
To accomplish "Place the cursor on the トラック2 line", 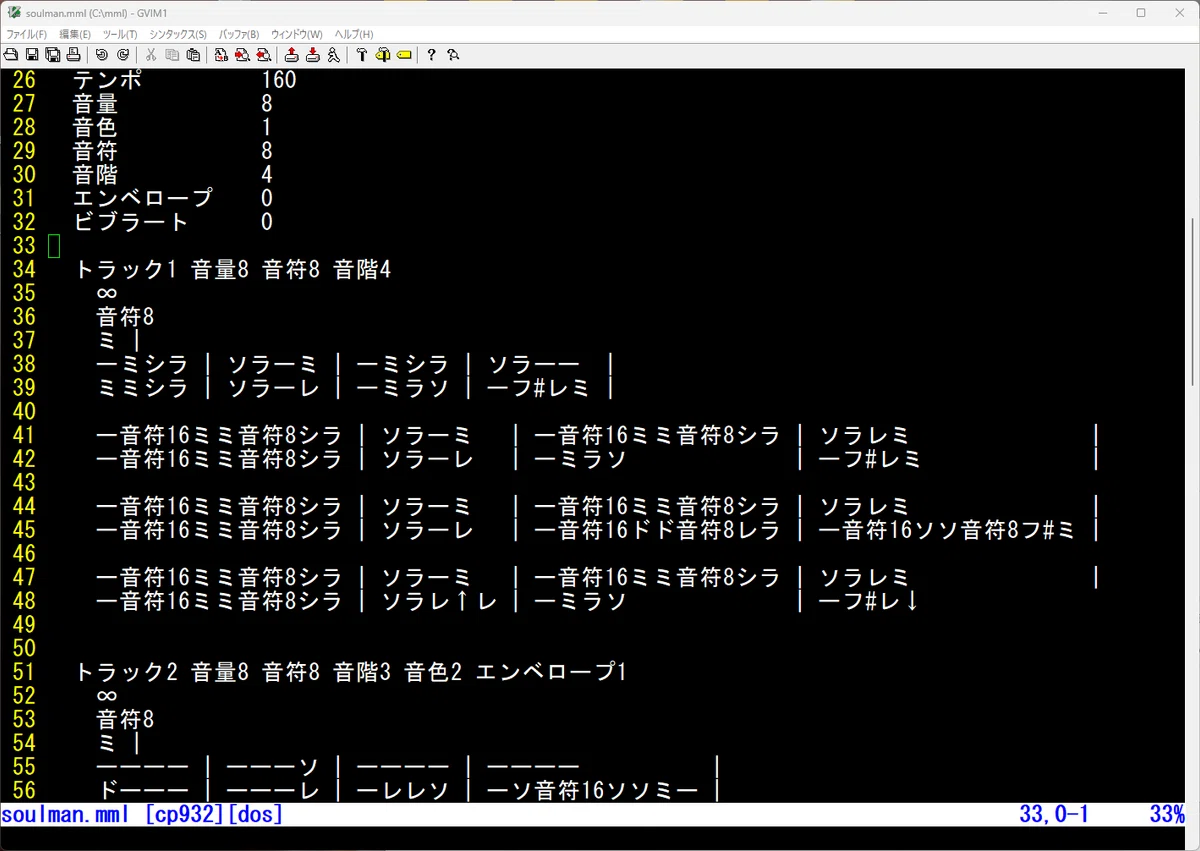I will [x=350, y=672].
